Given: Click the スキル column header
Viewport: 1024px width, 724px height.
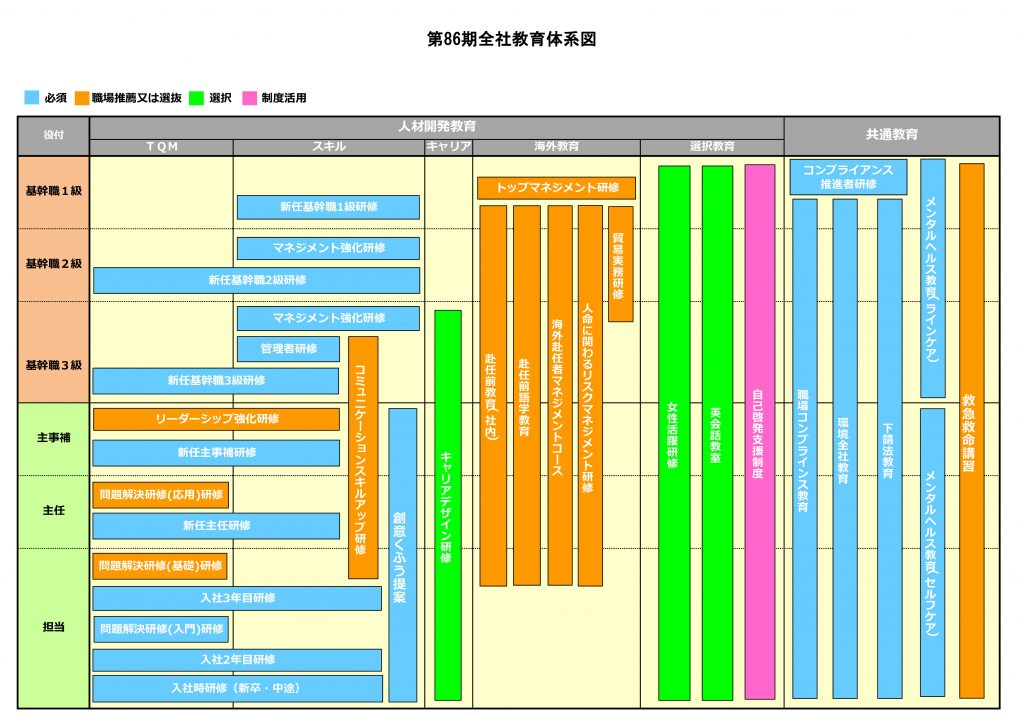Looking at the screenshot, I should point(328,147).
